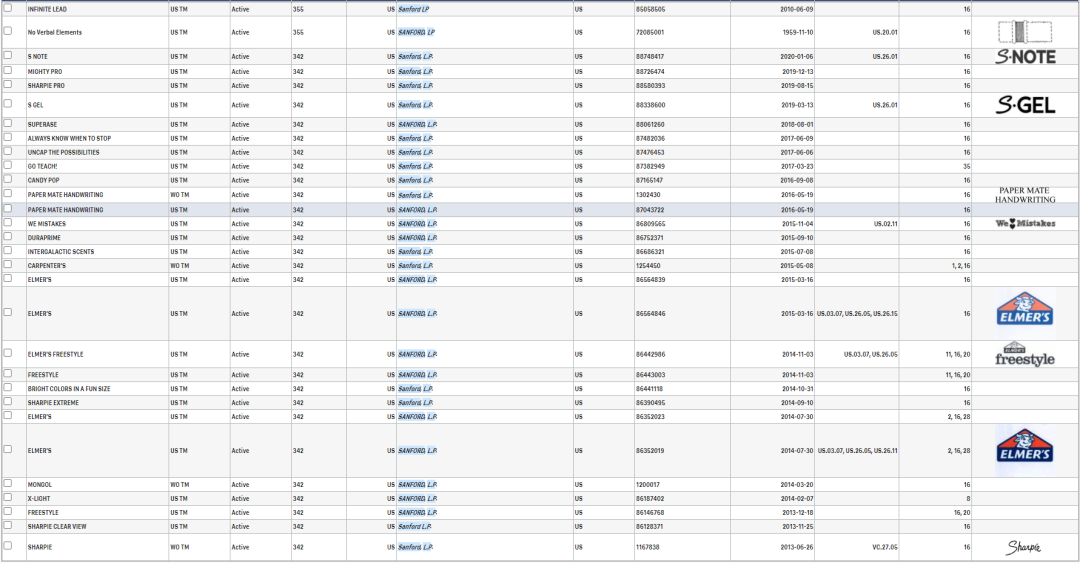Screen dimensions: 1080x564
Task: Open the We Mistakes logo thumbnail
Action: (x=1025, y=223)
